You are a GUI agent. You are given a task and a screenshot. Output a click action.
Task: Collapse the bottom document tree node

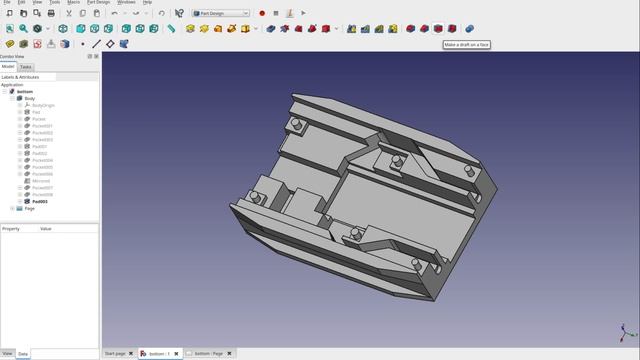[x=5, y=91]
